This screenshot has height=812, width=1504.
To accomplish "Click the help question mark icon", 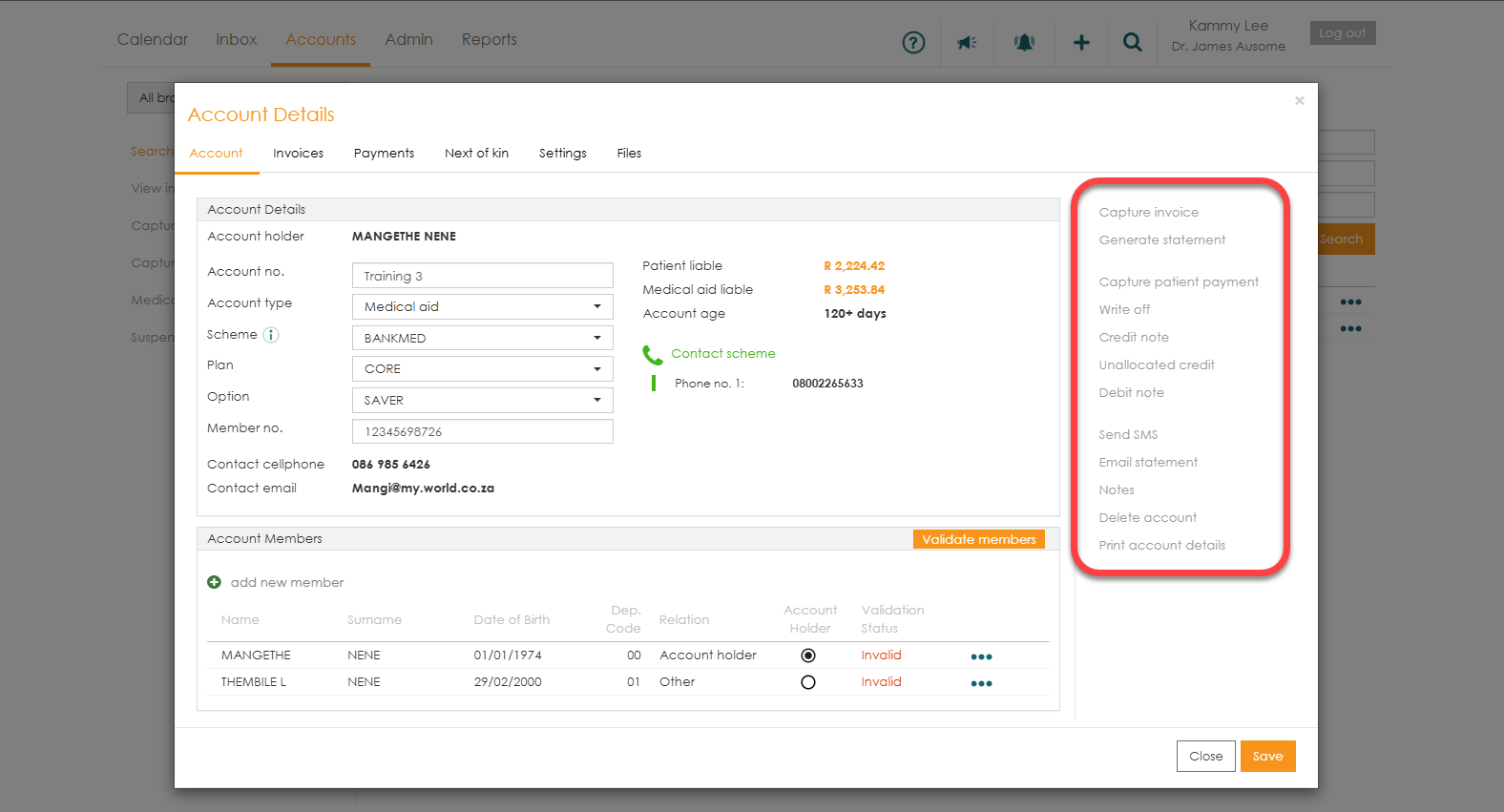I will click(x=913, y=42).
